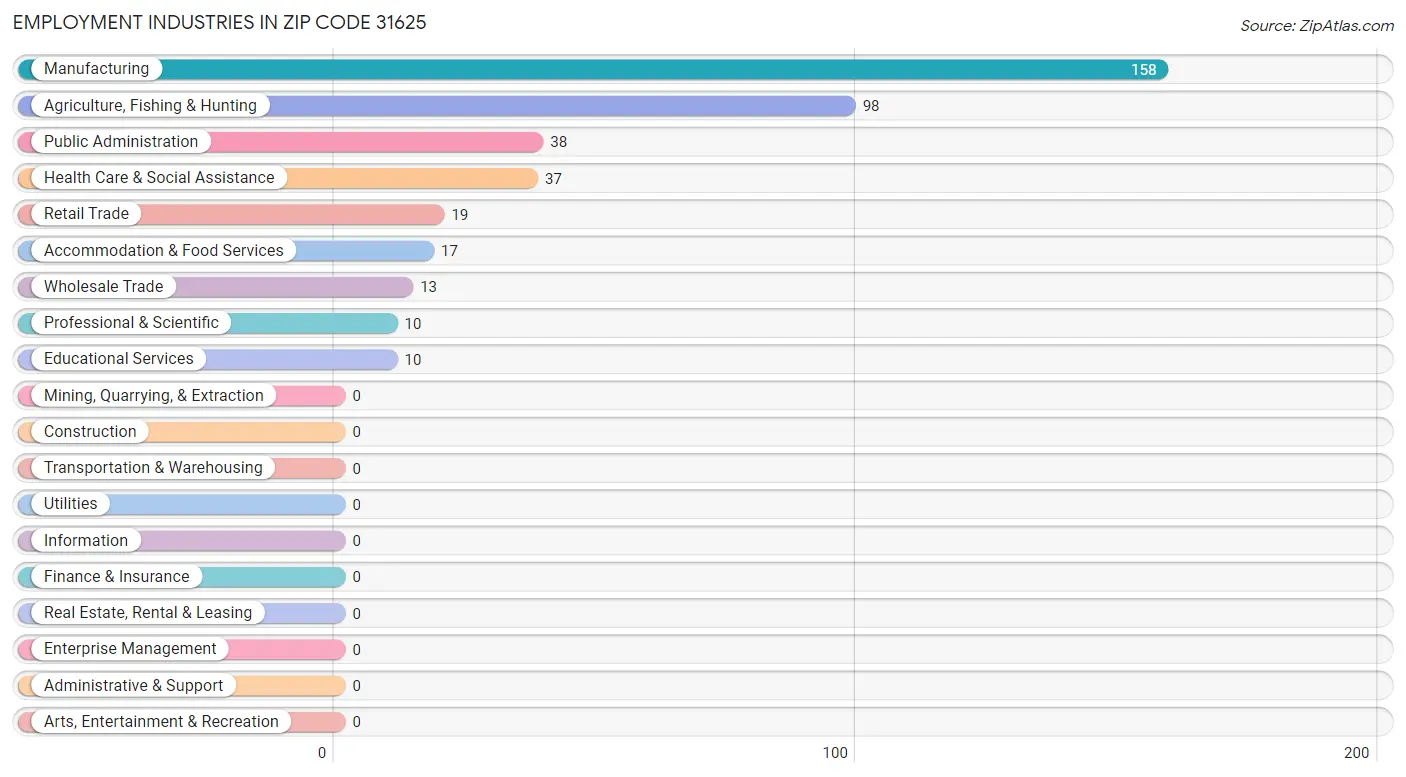Image resolution: width=1406 pixels, height=777 pixels.
Task: Click the Manufacturing bar label
Action: tap(96, 69)
